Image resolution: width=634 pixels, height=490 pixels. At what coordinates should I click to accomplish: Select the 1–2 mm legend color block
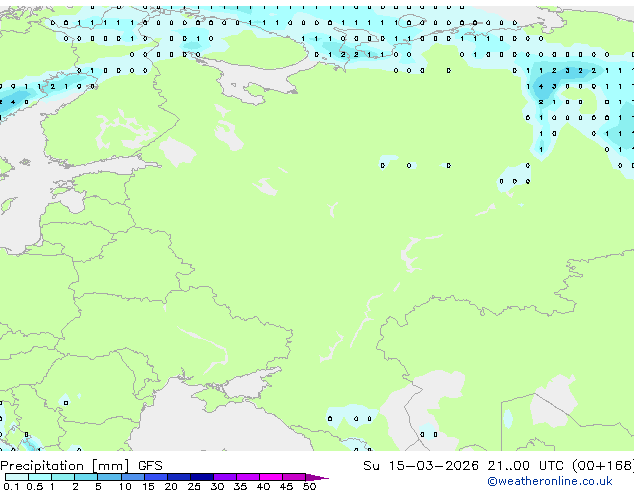tap(63, 477)
